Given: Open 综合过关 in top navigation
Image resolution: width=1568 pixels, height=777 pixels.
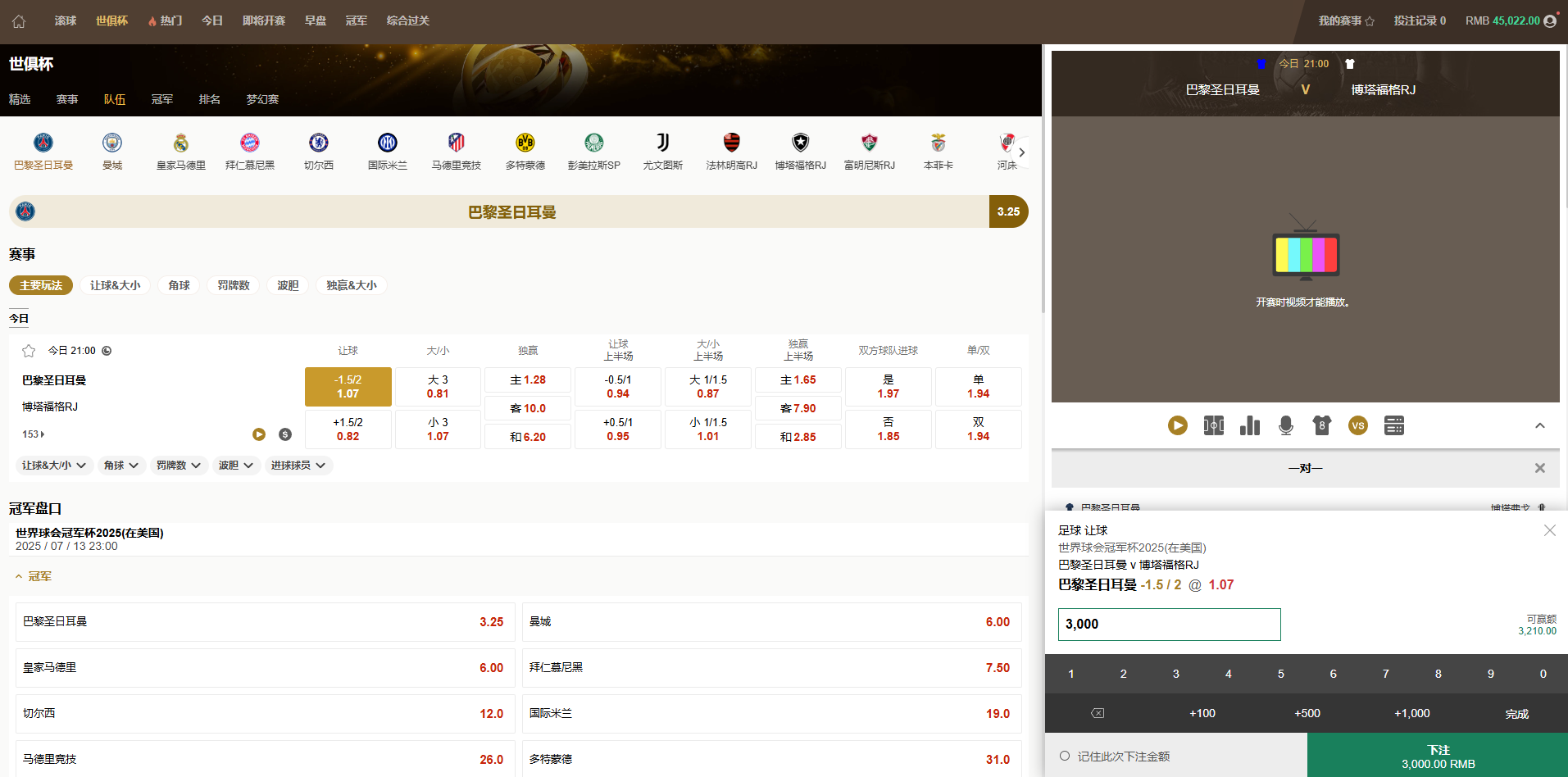Looking at the screenshot, I should click(408, 20).
